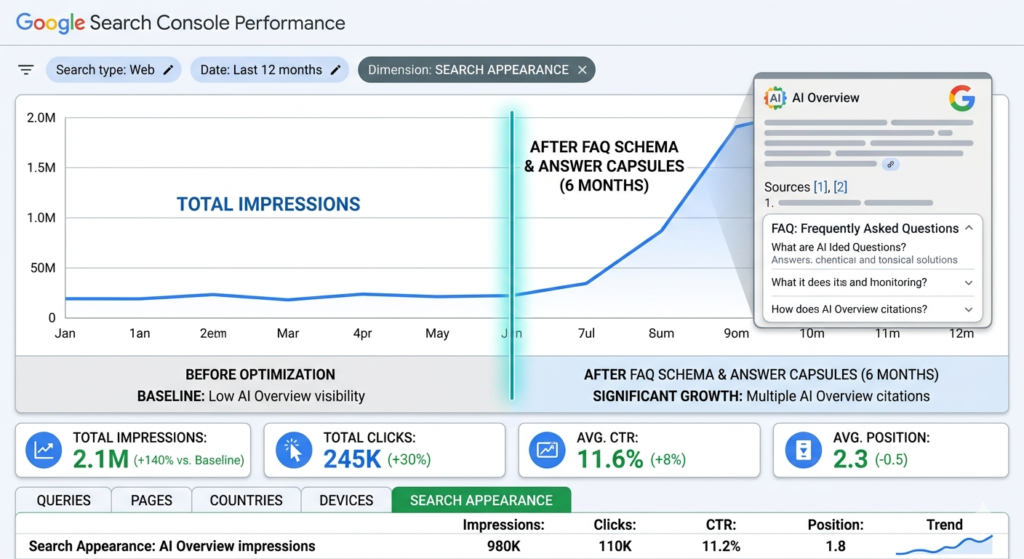The height and width of the screenshot is (559, 1024).
Task: Click the Total Clicks cursor icon
Action: [294, 450]
